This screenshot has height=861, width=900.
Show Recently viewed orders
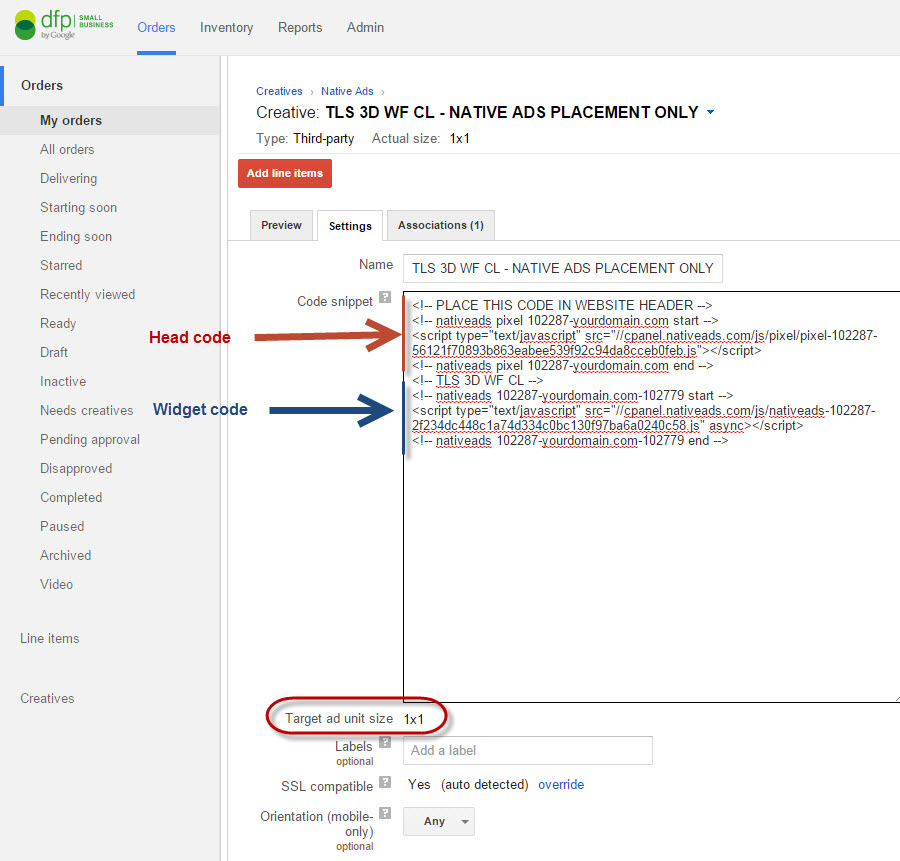coord(88,294)
